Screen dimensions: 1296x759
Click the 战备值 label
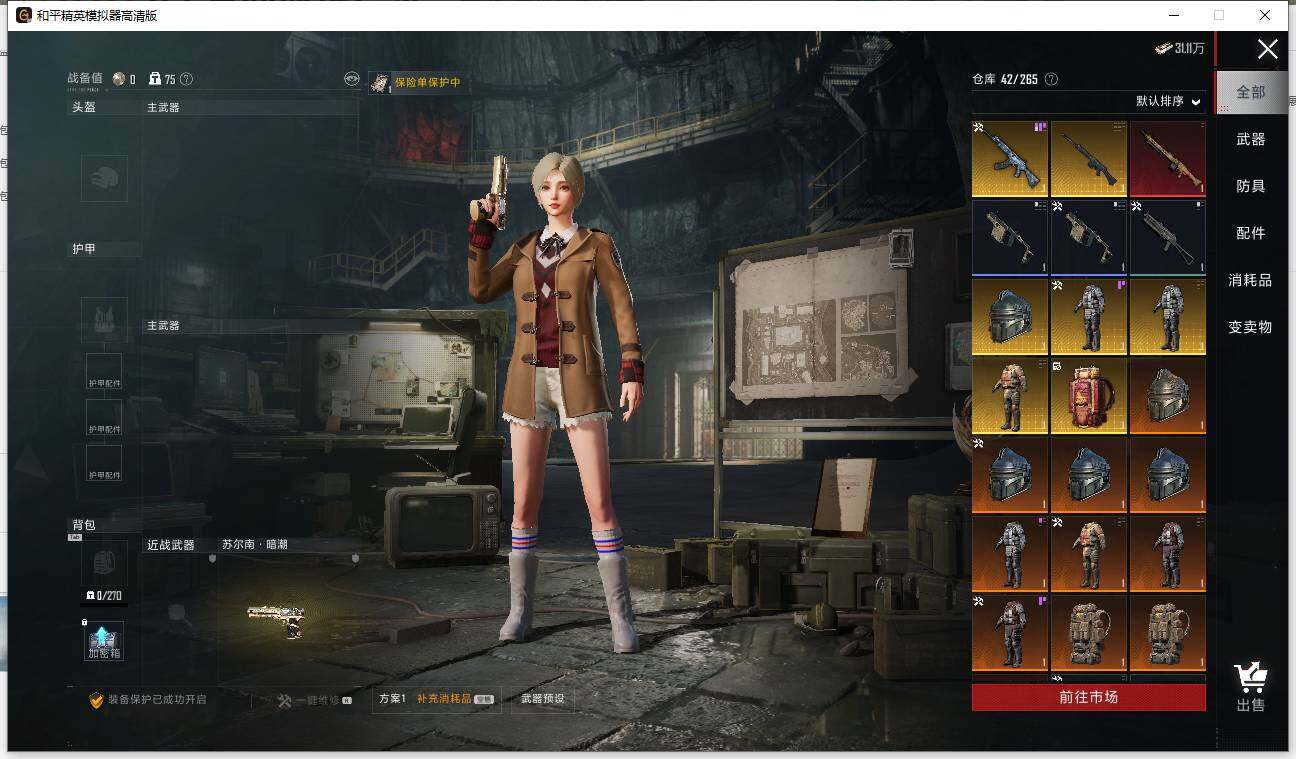pyautogui.click(x=85, y=79)
